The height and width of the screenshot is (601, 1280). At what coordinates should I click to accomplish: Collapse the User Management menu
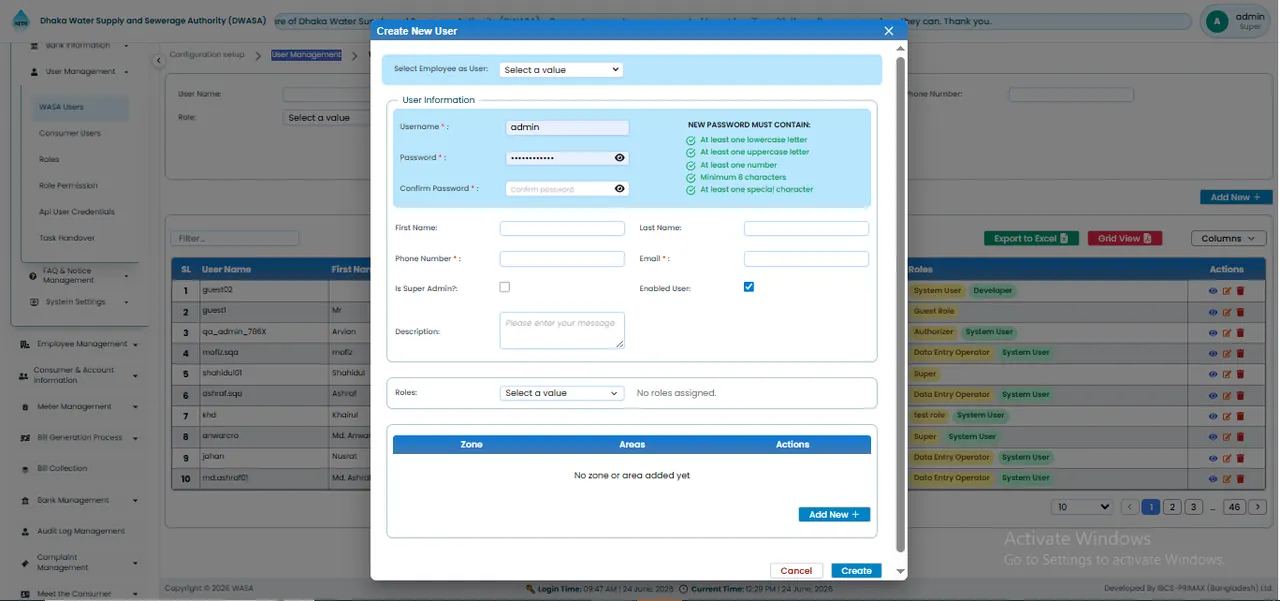pos(79,72)
